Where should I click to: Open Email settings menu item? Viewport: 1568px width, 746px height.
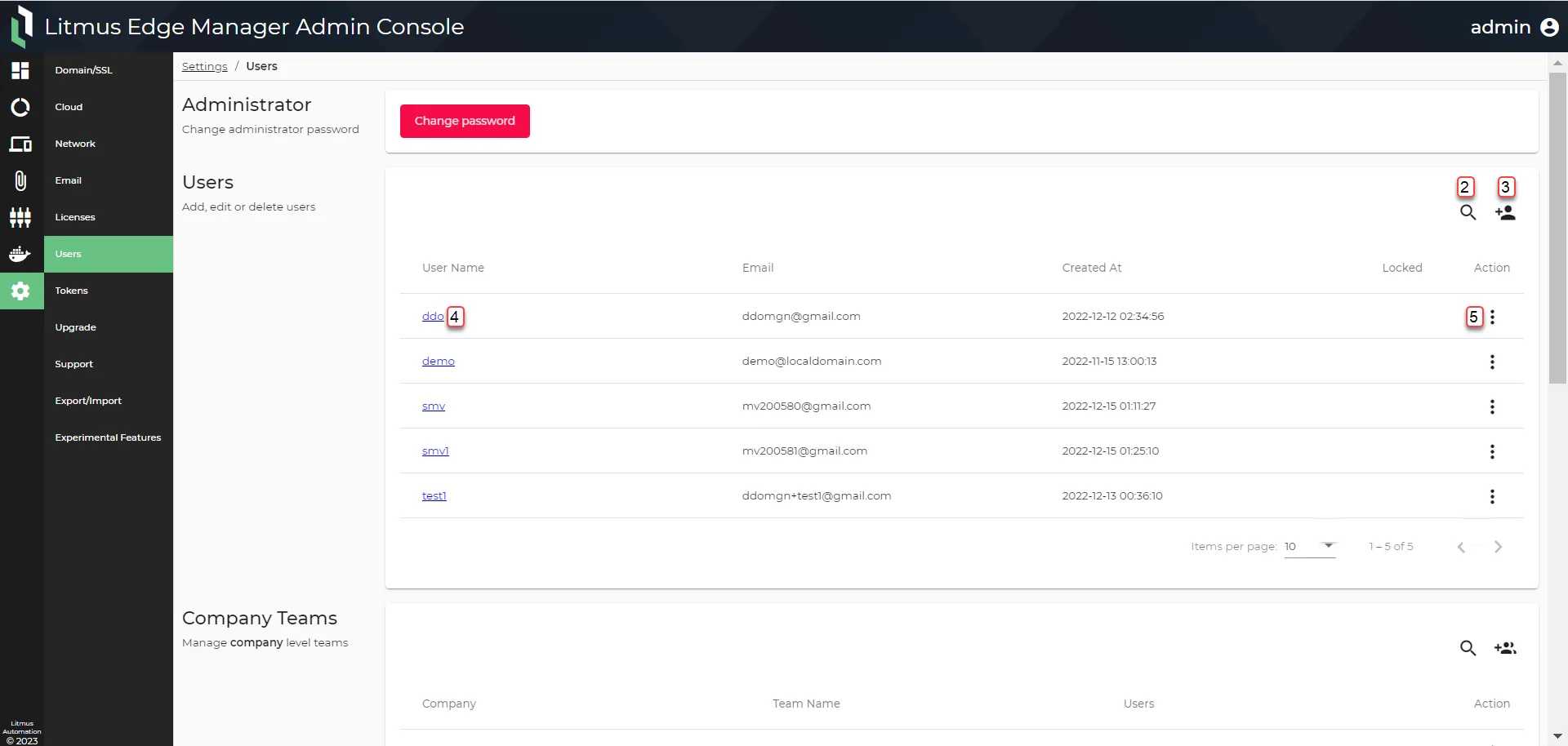click(109, 180)
